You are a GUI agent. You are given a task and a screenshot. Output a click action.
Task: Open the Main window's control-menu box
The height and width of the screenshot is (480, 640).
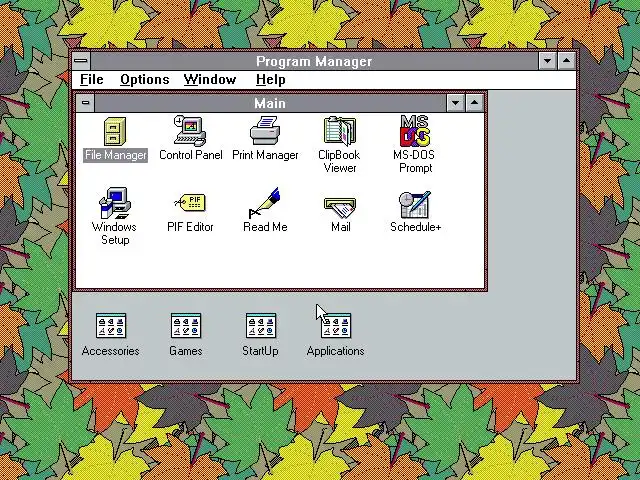(85, 103)
